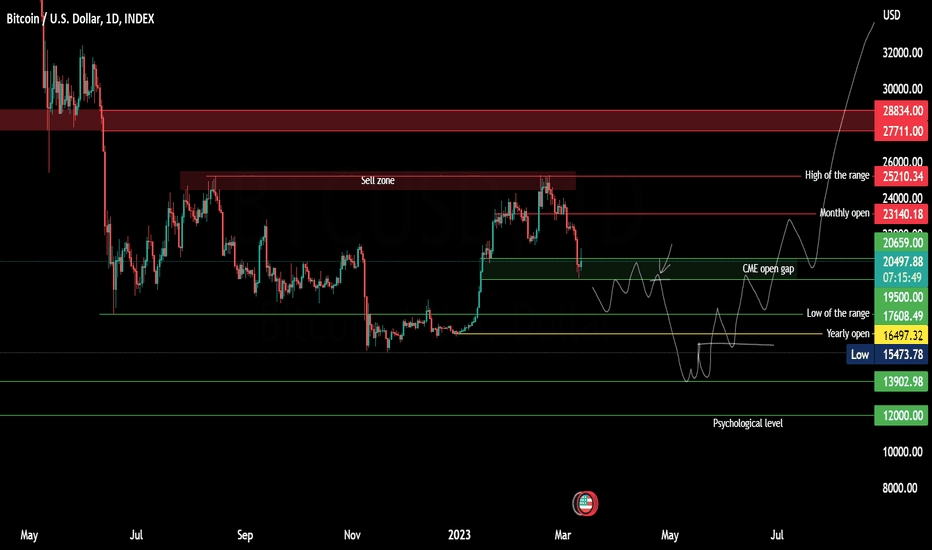This screenshot has width=932, height=550.
Task: Click the Low 15473.78 price tag
Action: point(887,355)
